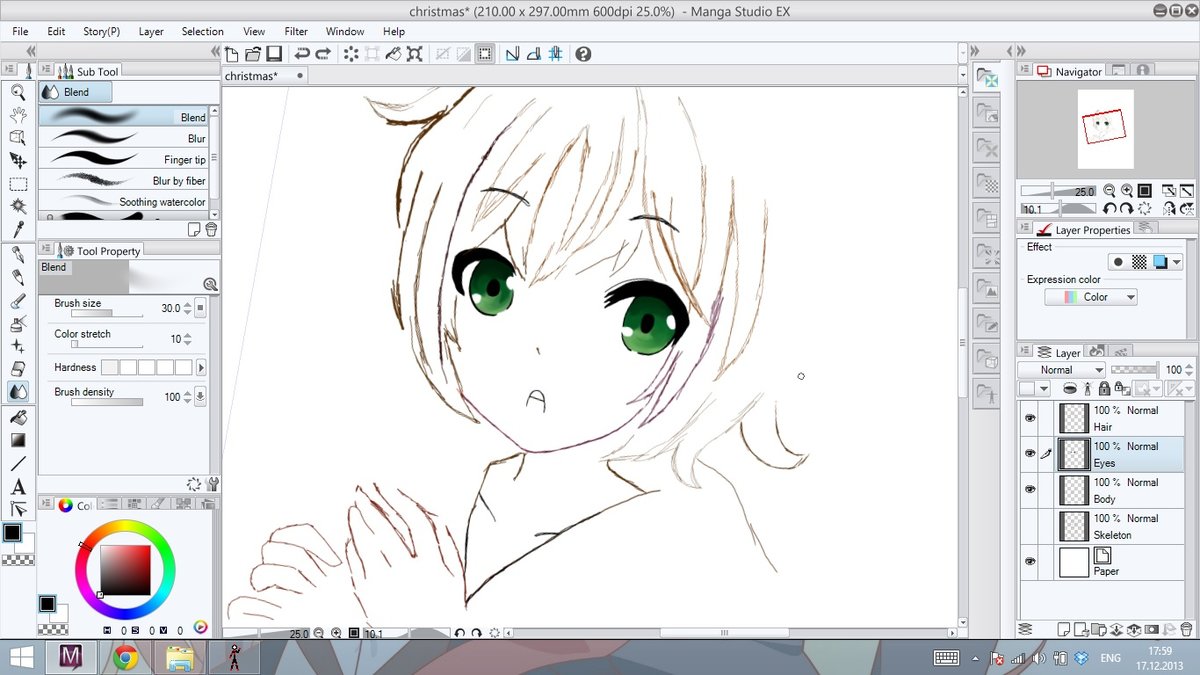Viewport: 1200px width, 675px height.
Task: Hide the Hair layer
Action: point(1029,418)
